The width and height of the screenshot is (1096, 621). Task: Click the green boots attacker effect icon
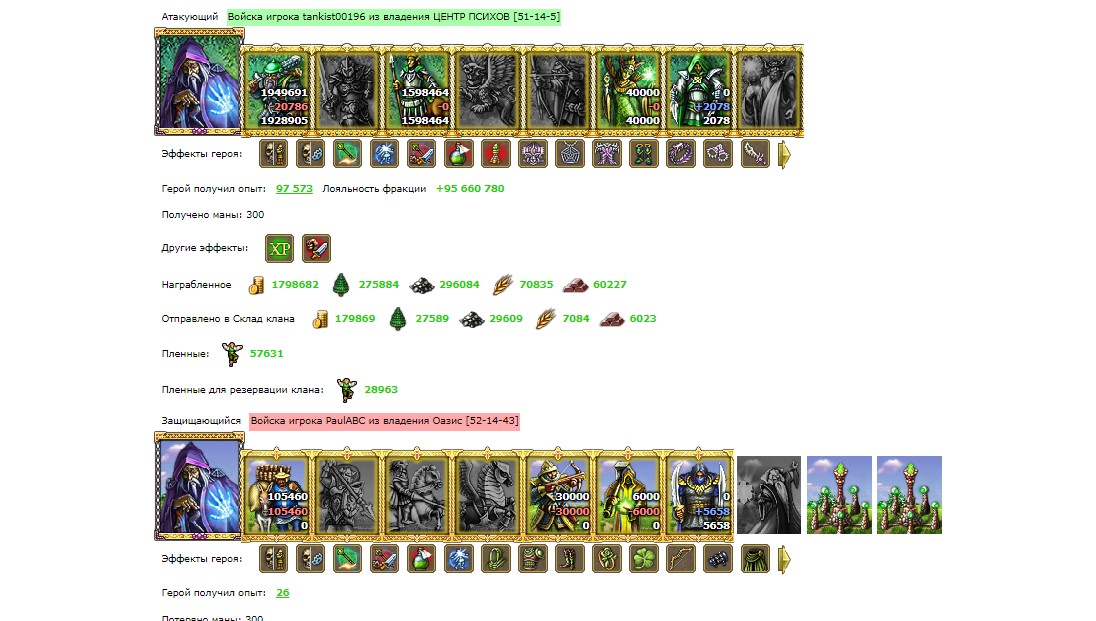(x=644, y=154)
